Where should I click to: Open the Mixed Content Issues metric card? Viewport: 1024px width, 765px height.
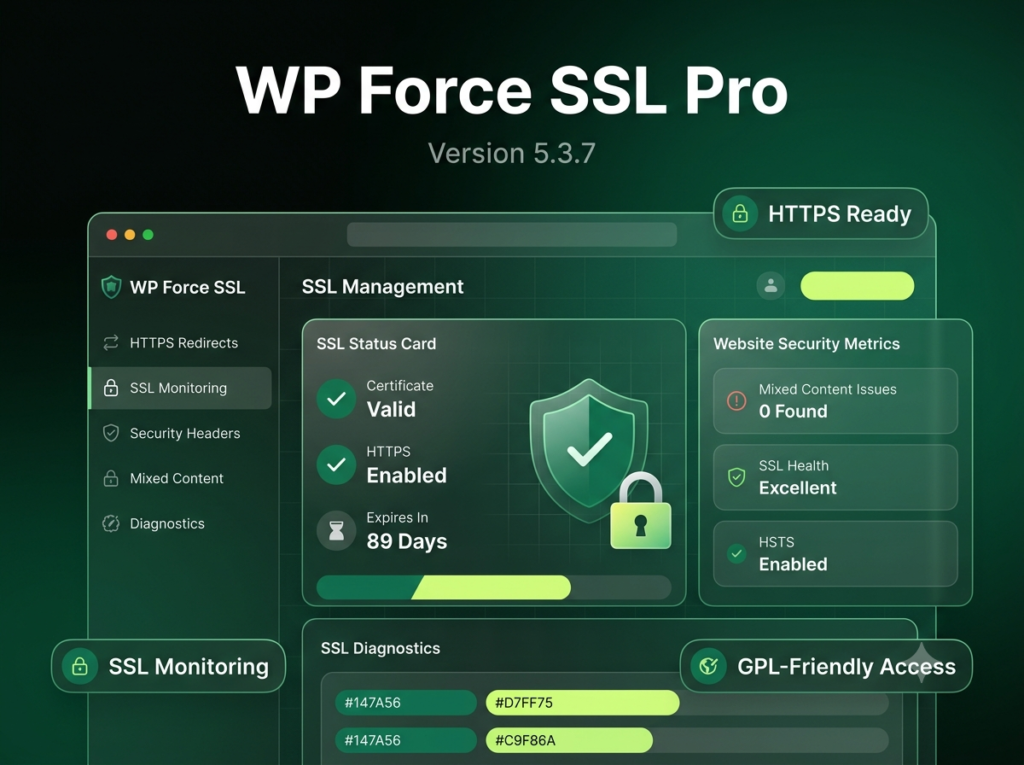(835, 400)
